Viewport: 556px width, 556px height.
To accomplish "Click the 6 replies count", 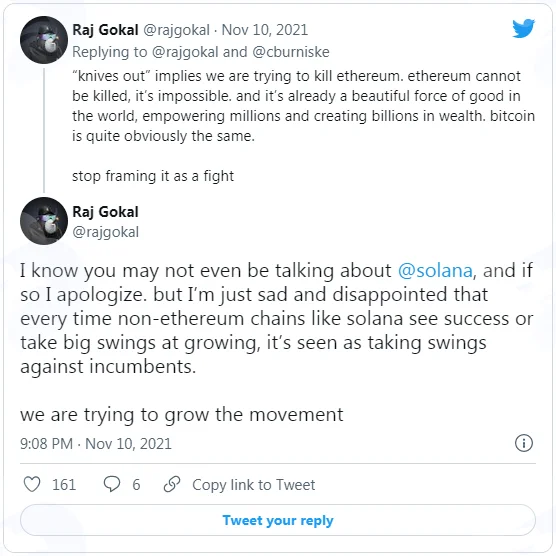I will (x=136, y=485).
